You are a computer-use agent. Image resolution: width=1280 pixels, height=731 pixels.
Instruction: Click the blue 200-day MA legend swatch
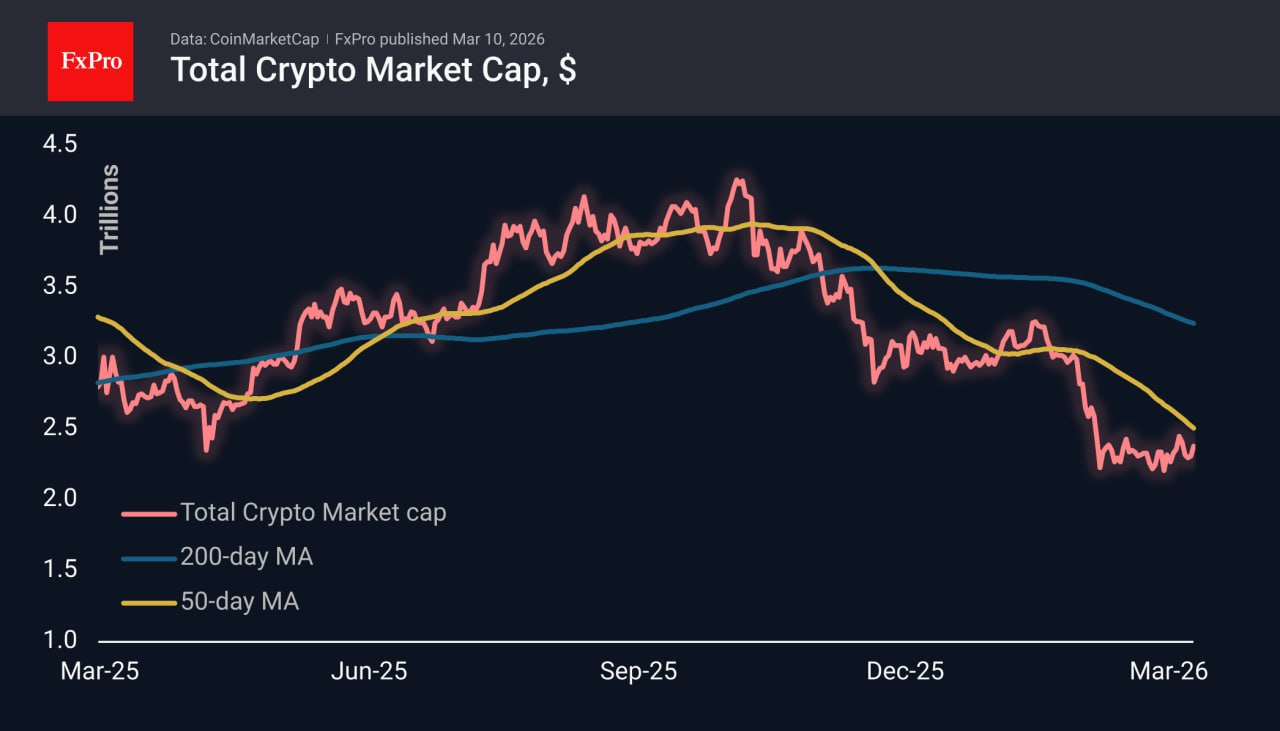149,558
